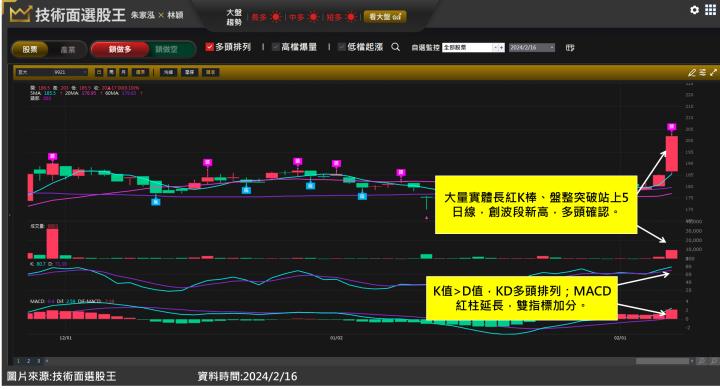Click the 技術面選股王 title text
720x389 pixels.
pyautogui.click(x=80, y=15)
